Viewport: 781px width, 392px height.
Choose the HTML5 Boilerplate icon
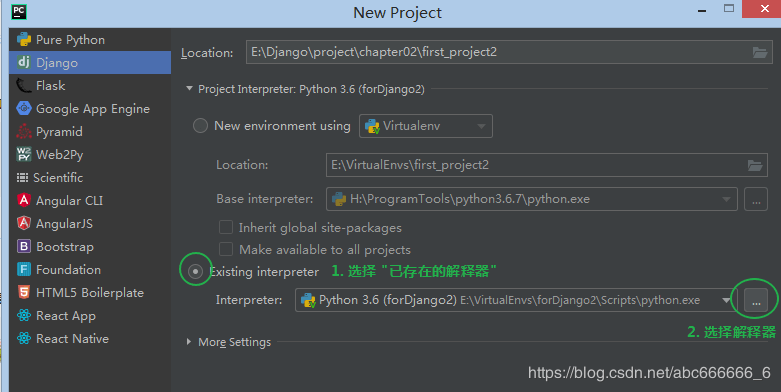[x=24, y=292]
